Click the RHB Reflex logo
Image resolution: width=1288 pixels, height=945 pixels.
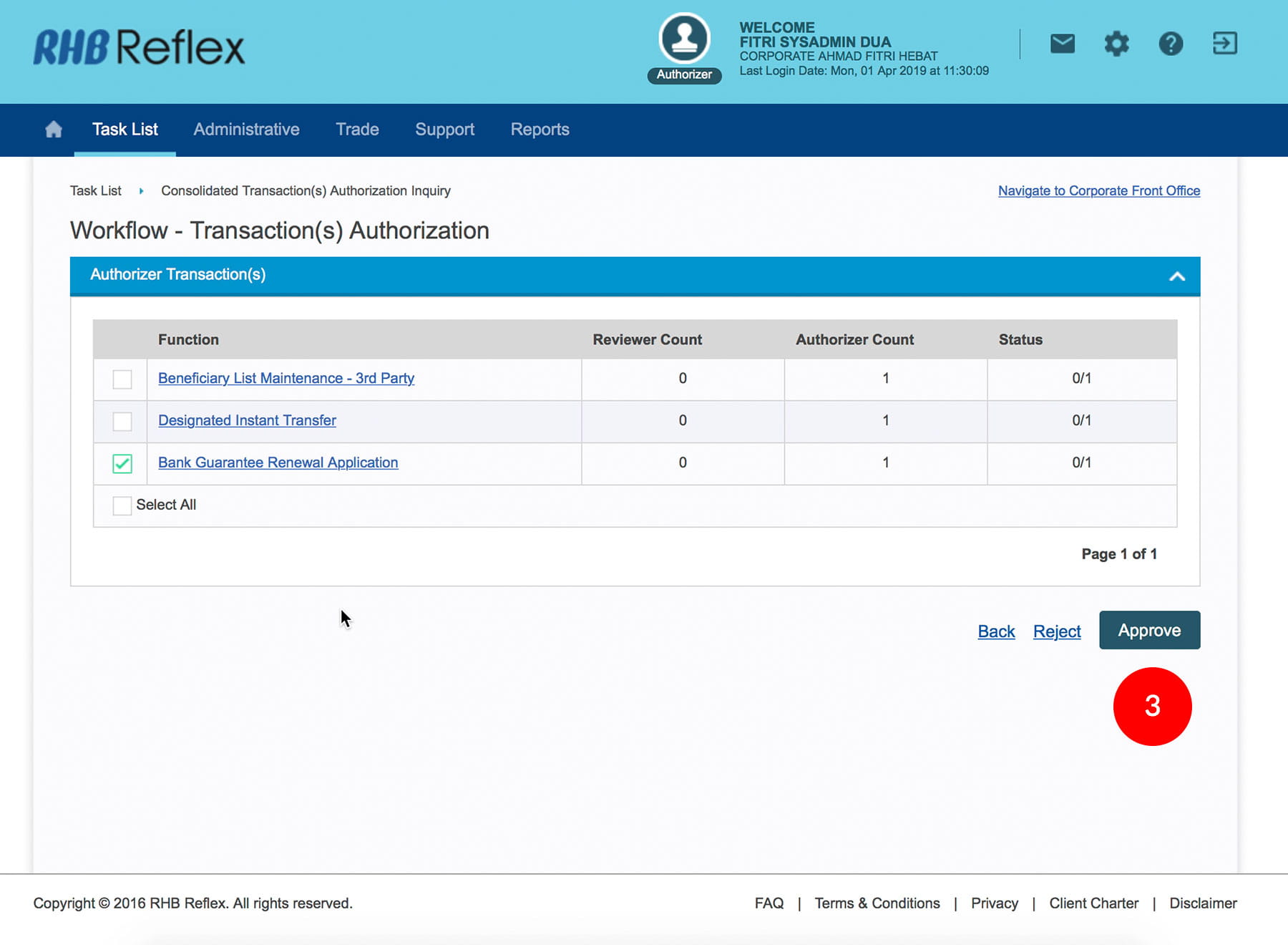[x=140, y=47]
